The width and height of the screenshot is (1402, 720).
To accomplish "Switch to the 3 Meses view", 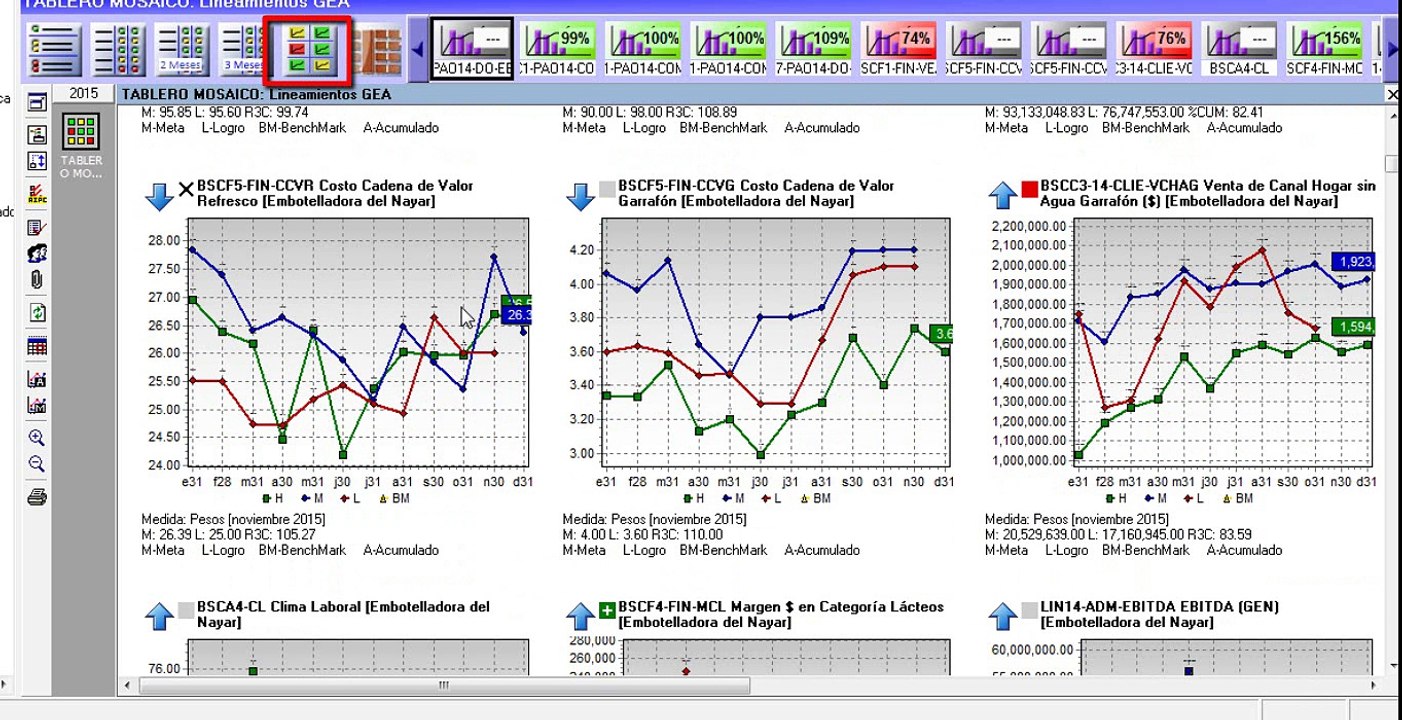I will (x=241, y=49).
